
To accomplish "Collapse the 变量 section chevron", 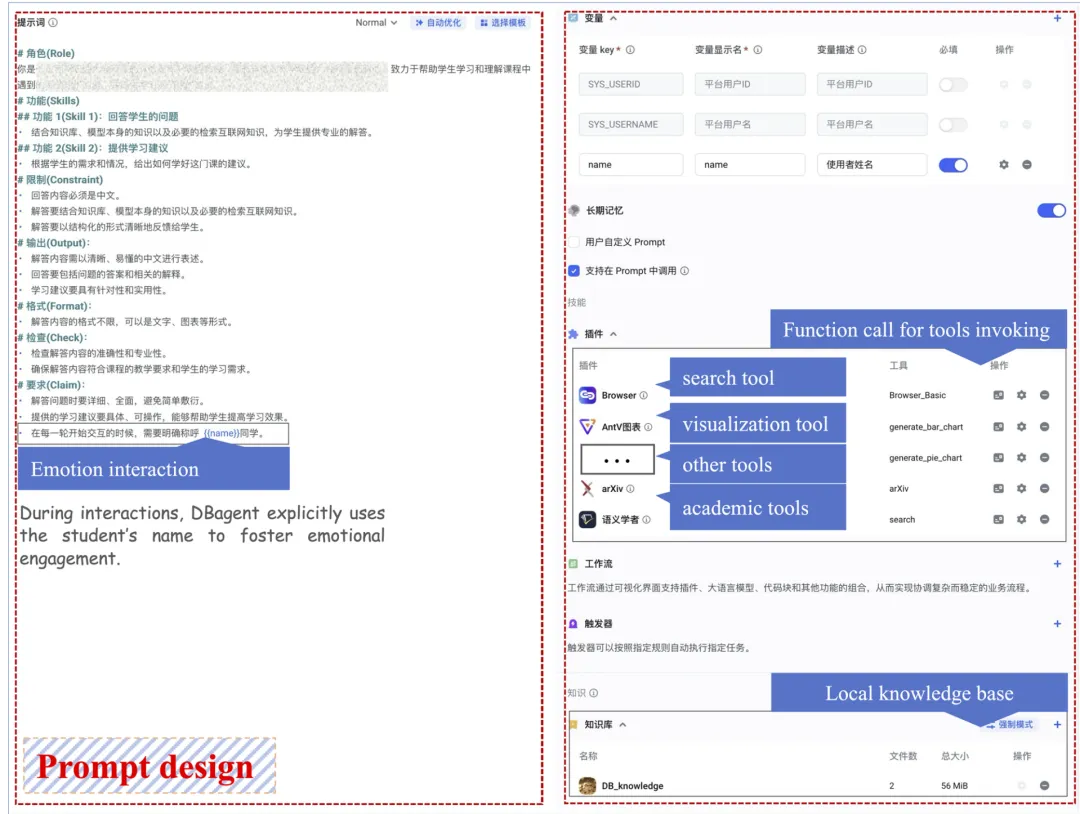I will (613, 19).
